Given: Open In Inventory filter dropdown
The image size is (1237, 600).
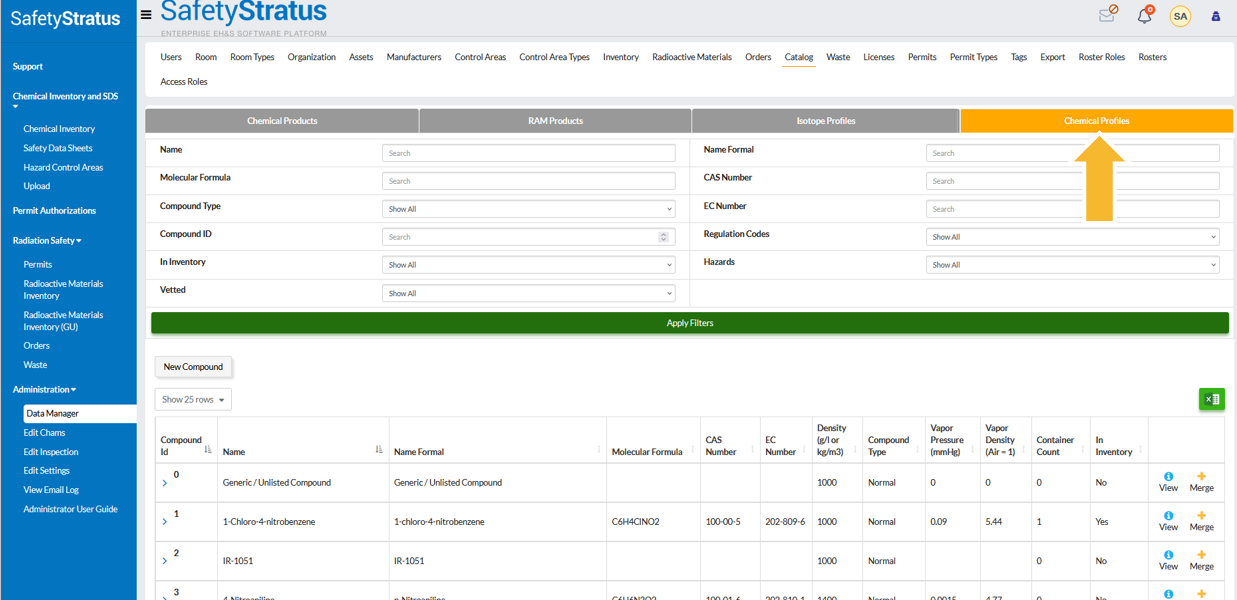Looking at the screenshot, I should click(x=528, y=265).
